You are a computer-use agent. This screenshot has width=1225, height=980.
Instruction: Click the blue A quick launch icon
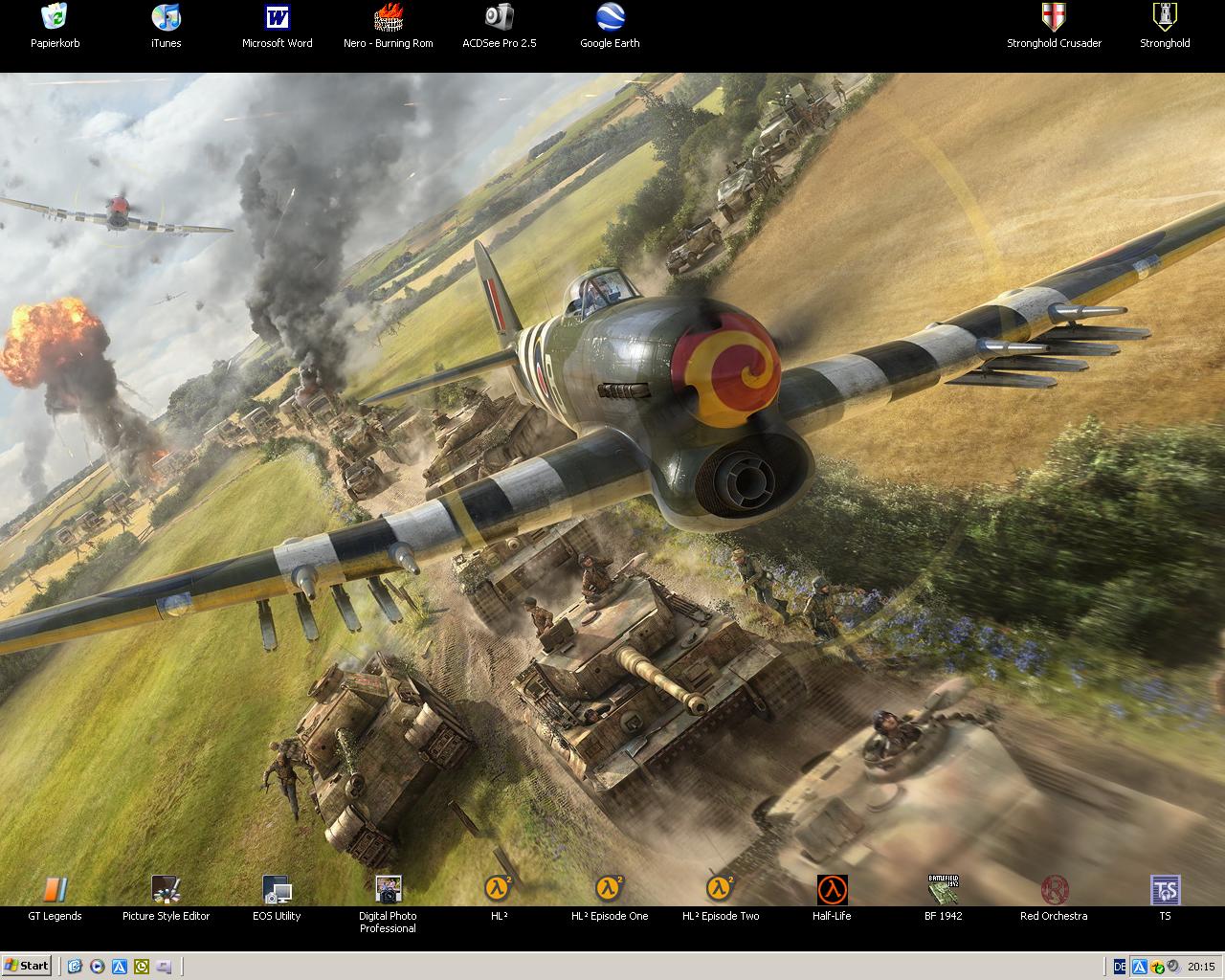[119, 967]
